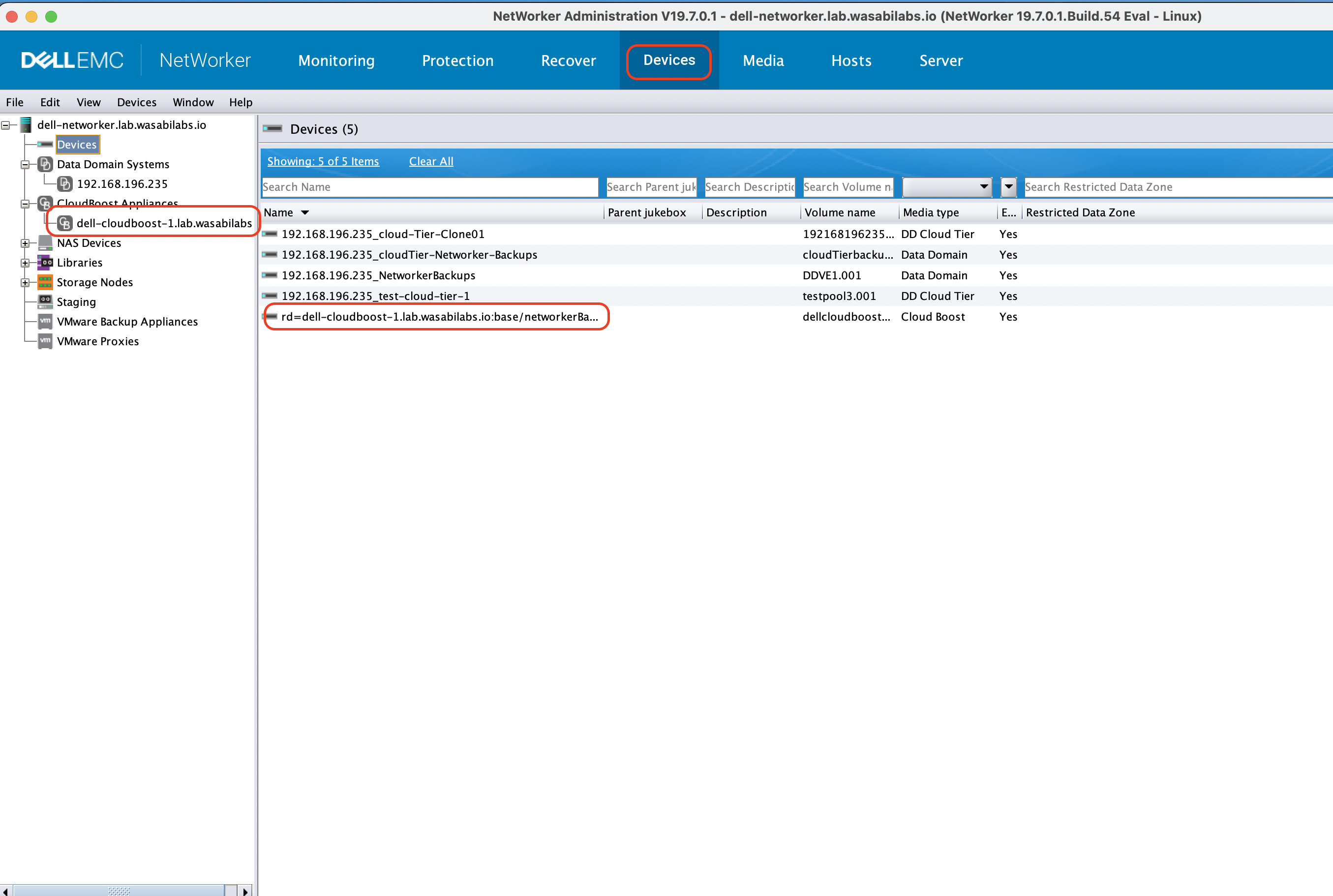This screenshot has height=896, width=1333.
Task: Click the CloudBoost Appliances folder icon
Action: [x=45, y=203]
